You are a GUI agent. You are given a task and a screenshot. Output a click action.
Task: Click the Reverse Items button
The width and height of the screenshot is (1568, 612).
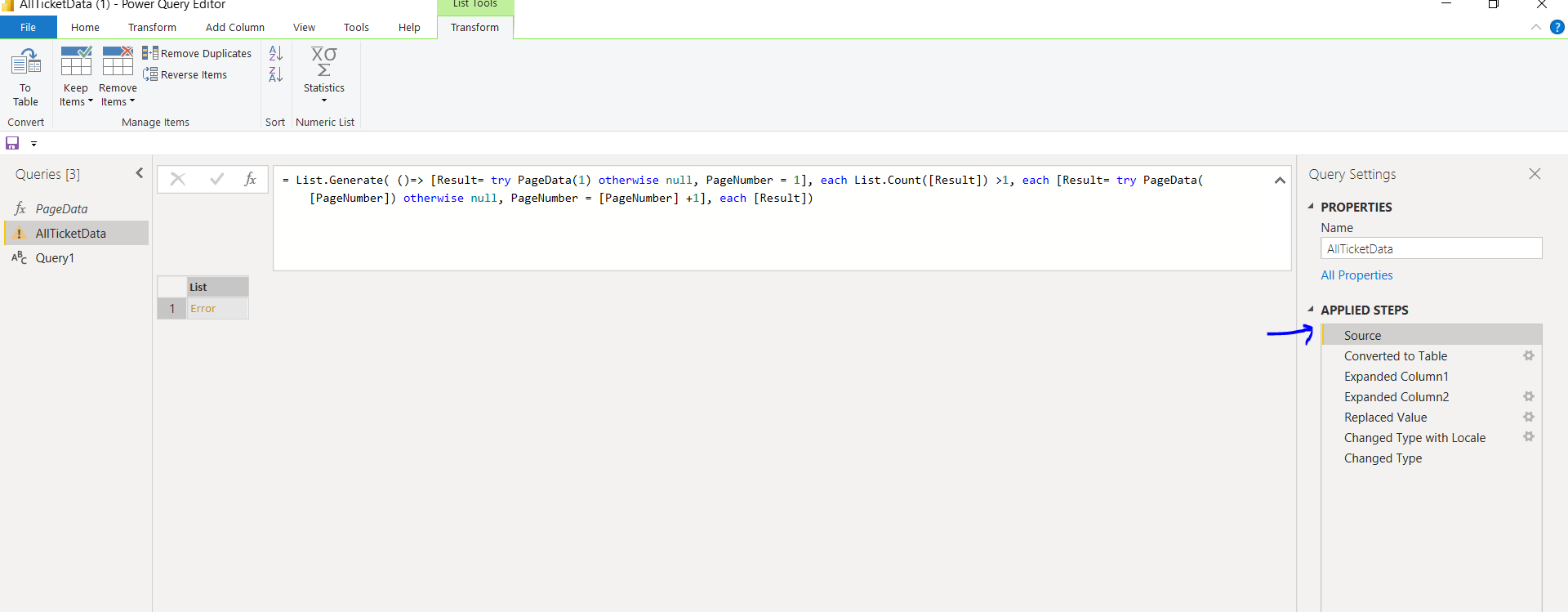185,74
